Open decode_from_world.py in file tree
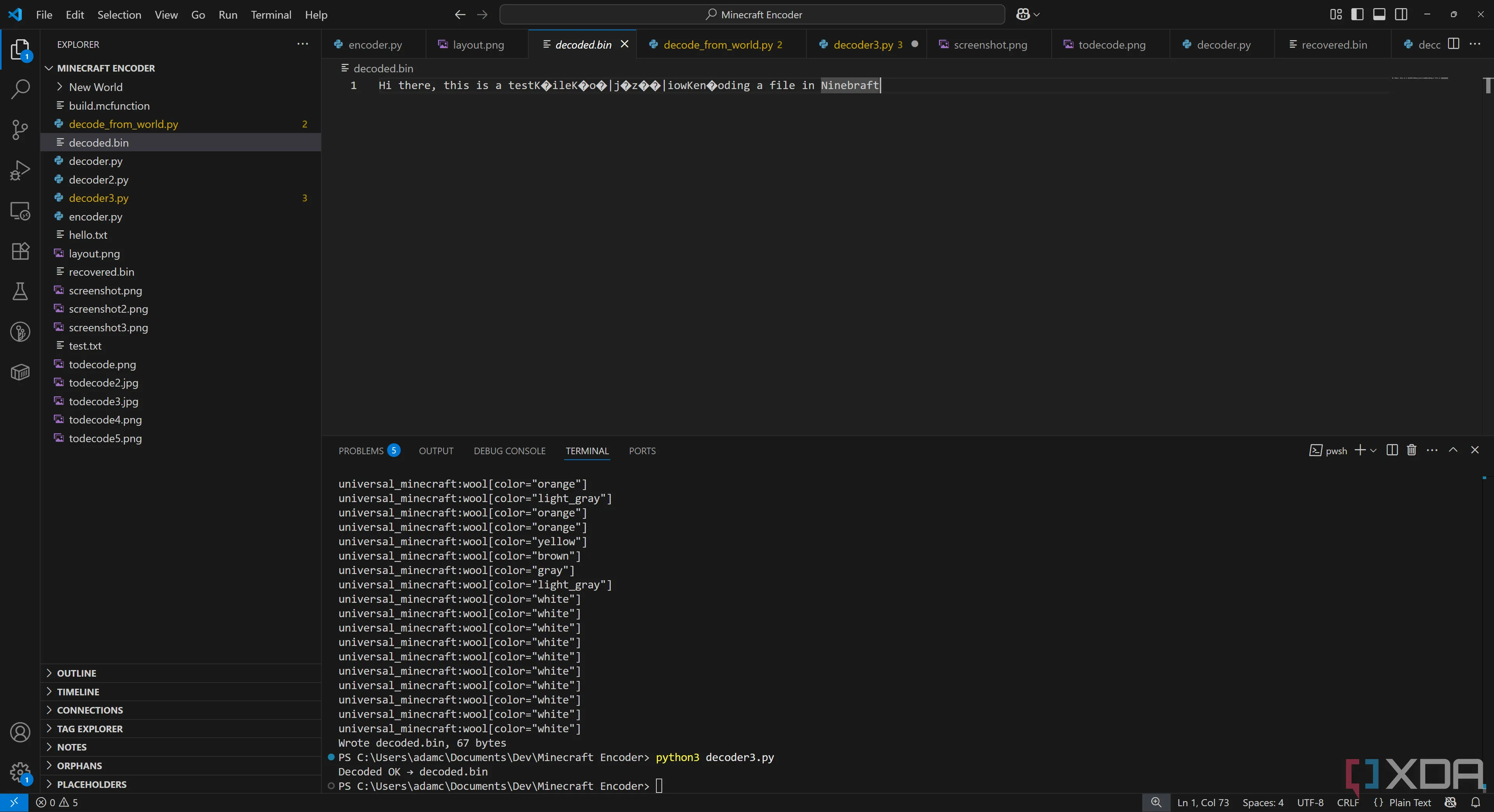Image resolution: width=1494 pixels, height=812 pixels. click(x=181, y=124)
